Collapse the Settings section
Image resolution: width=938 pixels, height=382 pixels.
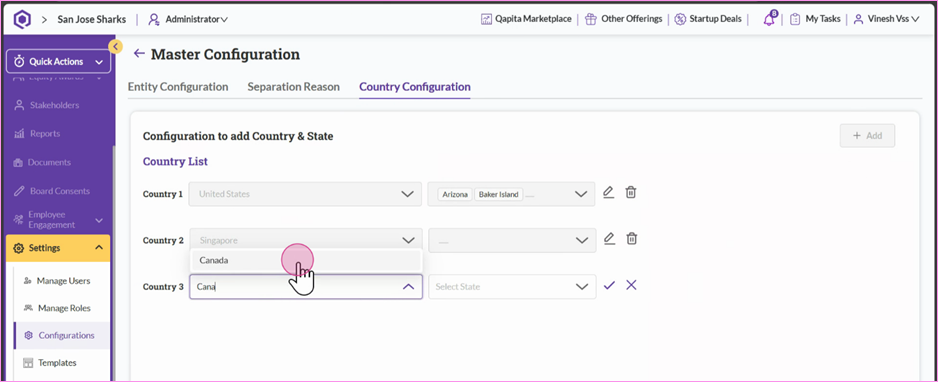(x=58, y=248)
